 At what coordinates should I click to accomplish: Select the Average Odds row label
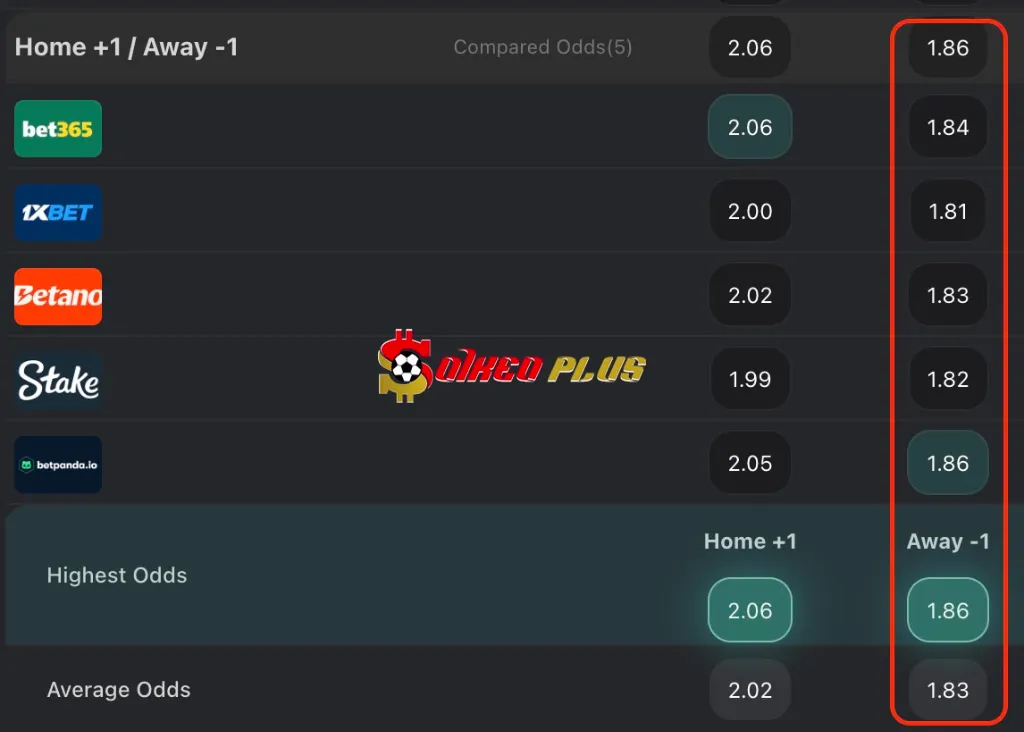119,689
